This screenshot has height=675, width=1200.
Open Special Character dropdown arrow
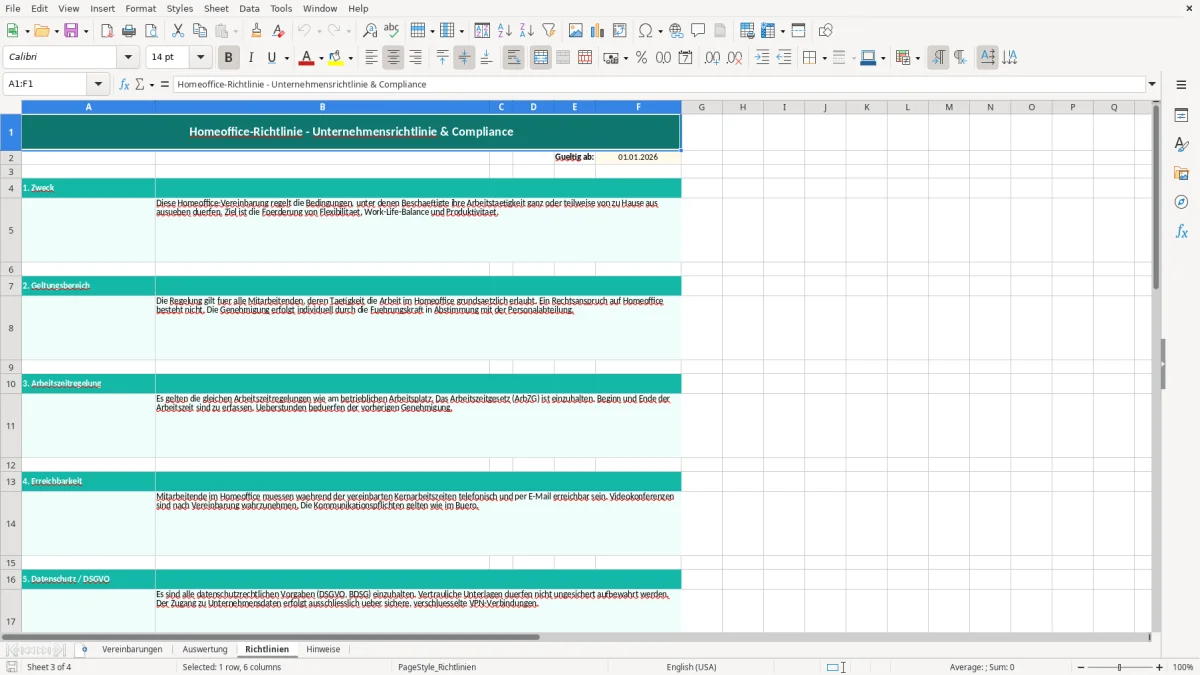click(660, 31)
